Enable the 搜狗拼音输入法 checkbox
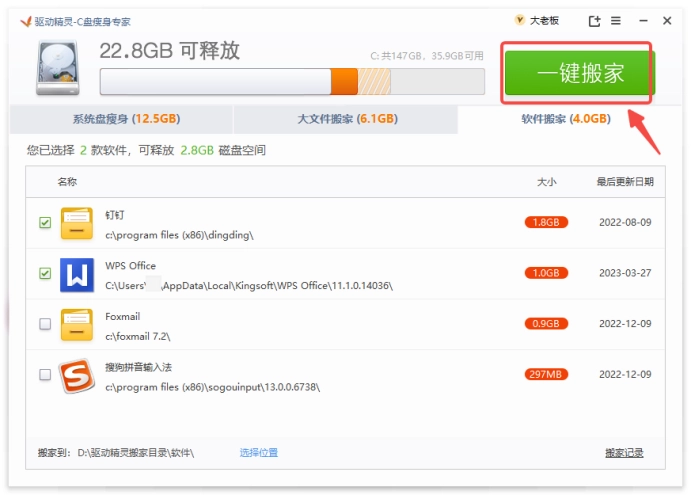Image resolution: width=692 pixels, height=495 pixels. click(45, 375)
